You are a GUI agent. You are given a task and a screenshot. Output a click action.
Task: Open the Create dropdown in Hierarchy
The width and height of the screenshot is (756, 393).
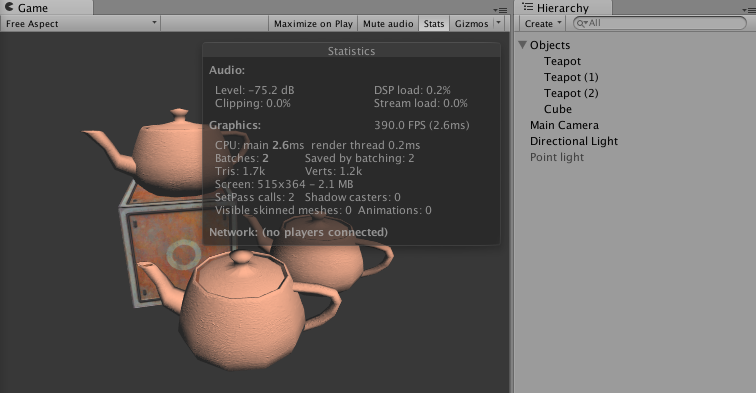pos(543,24)
